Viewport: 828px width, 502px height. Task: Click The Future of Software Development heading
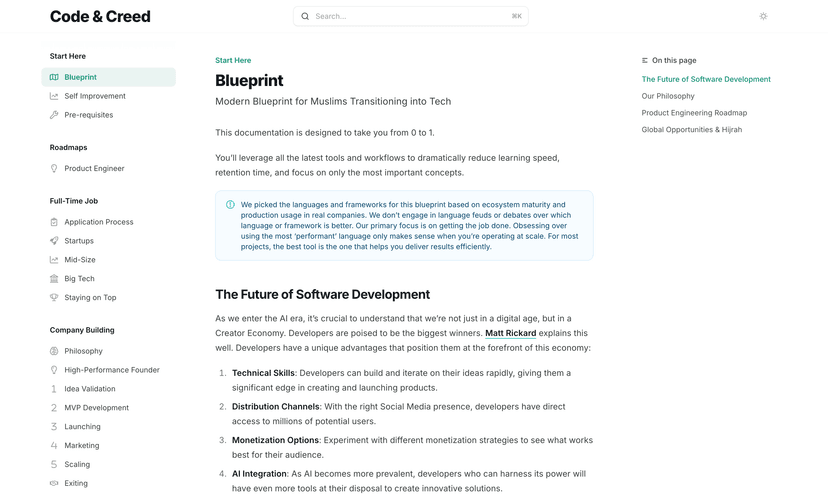[323, 295]
